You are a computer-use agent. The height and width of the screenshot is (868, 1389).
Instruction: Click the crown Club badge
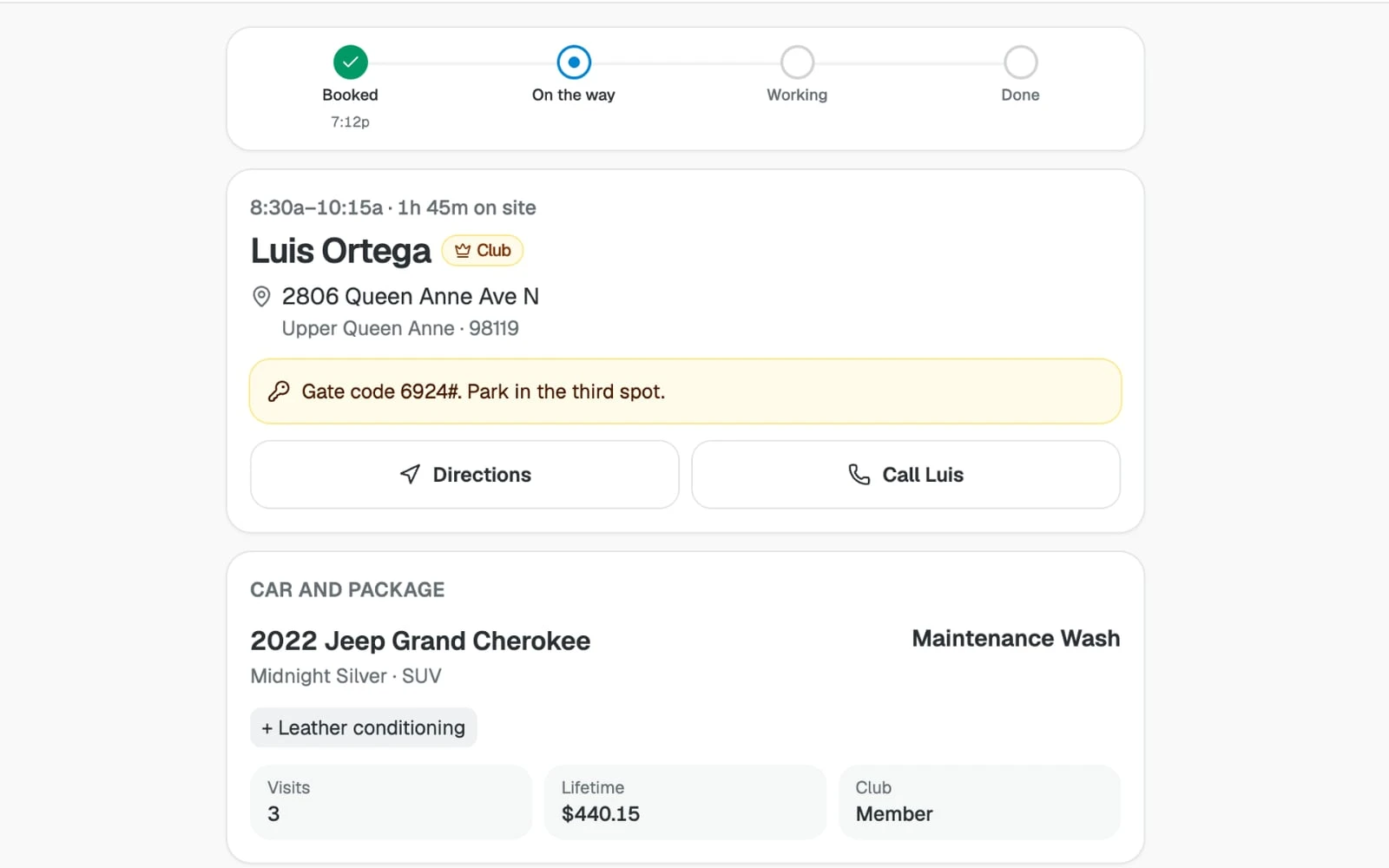[483, 251]
